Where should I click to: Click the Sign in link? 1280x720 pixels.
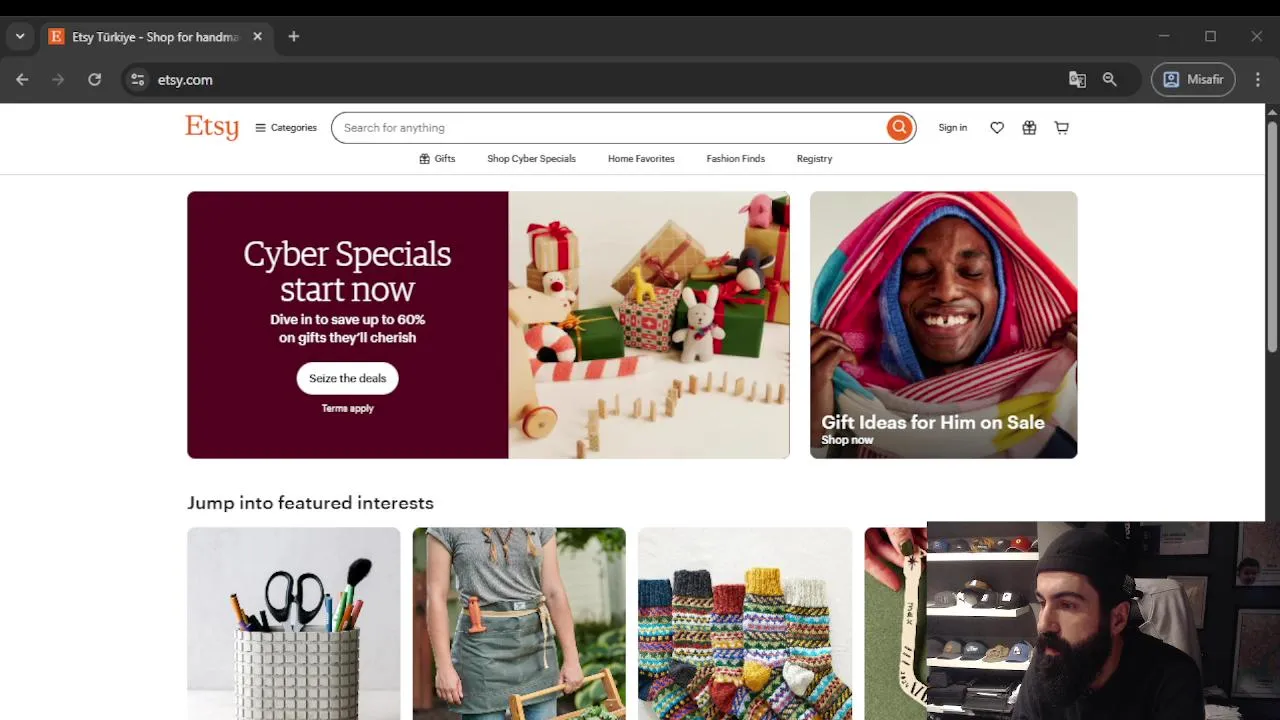point(952,128)
